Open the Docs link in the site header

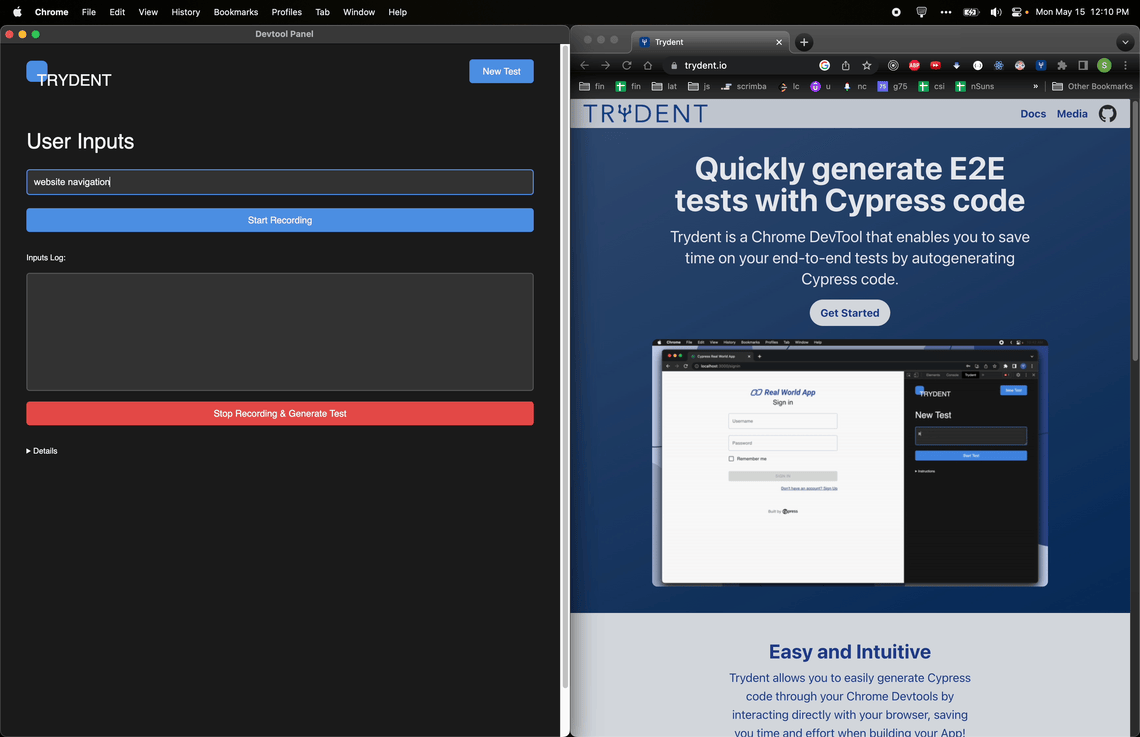[1033, 113]
